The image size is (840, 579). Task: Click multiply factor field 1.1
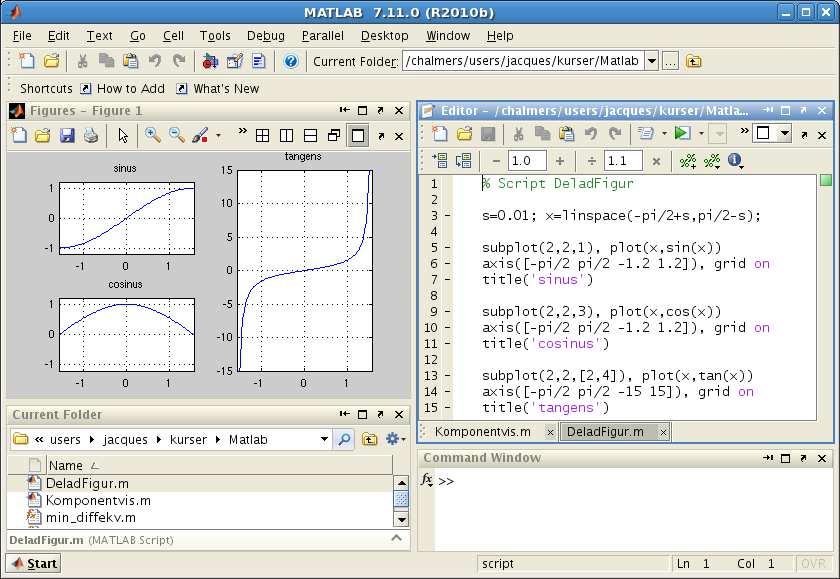click(x=623, y=161)
